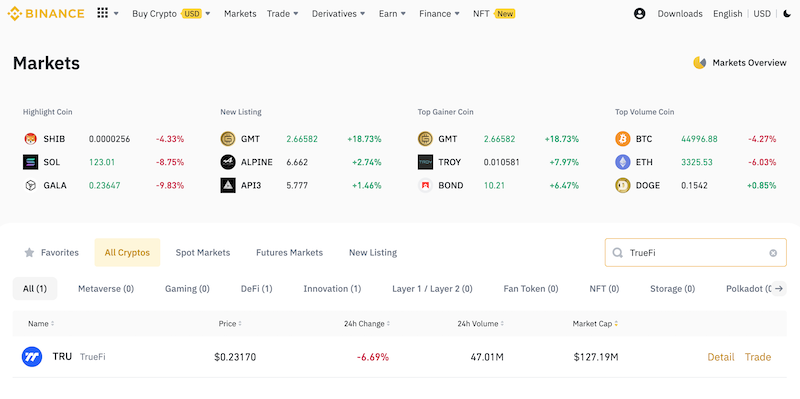Click the GALA coin icon

(31, 185)
